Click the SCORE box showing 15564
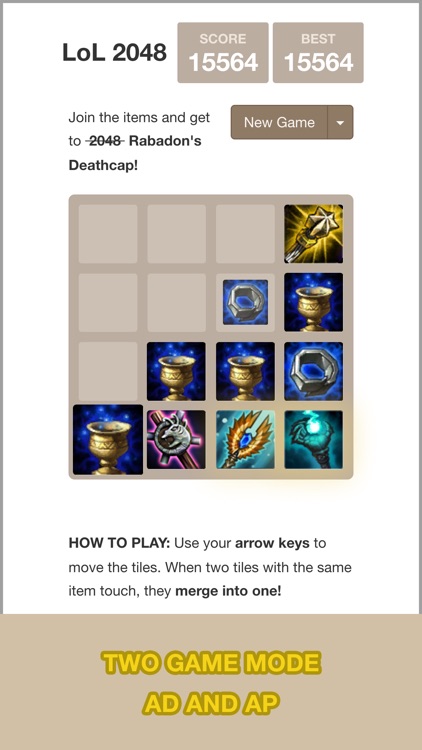 click(x=223, y=53)
